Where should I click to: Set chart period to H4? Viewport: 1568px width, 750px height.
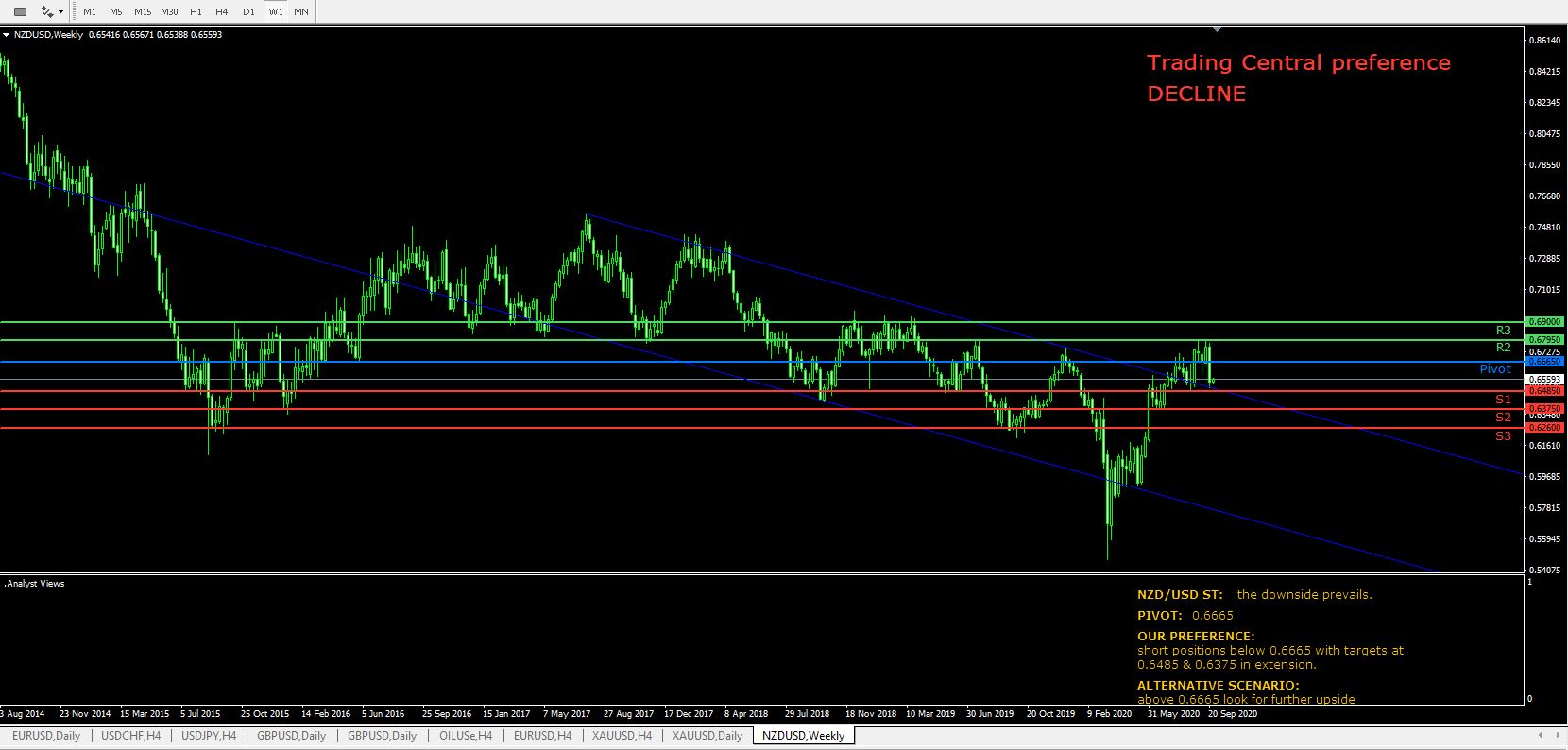(x=222, y=12)
